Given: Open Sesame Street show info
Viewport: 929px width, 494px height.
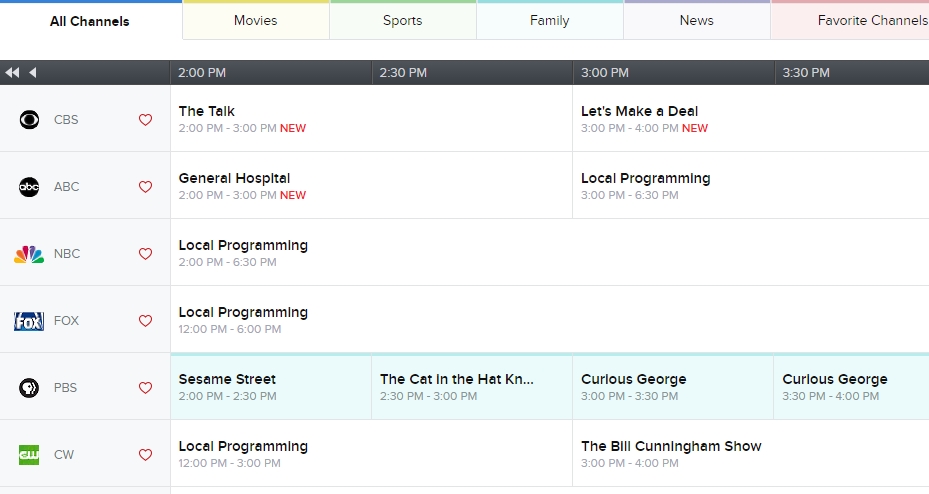Looking at the screenshot, I should pyautogui.click(x=227, y=379).
